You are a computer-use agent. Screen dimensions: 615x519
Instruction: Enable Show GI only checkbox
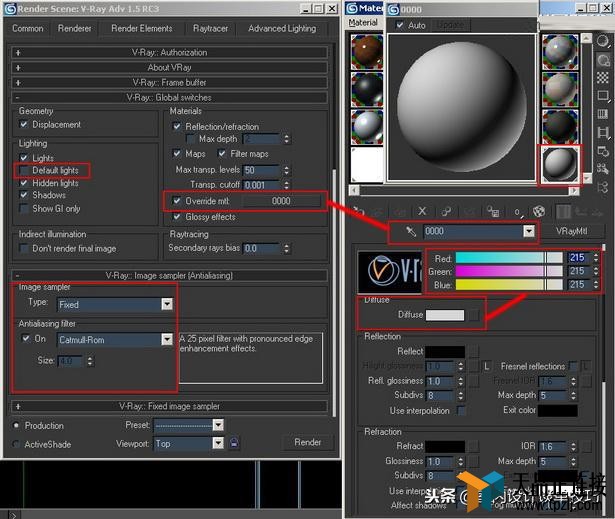pos(24,208)
